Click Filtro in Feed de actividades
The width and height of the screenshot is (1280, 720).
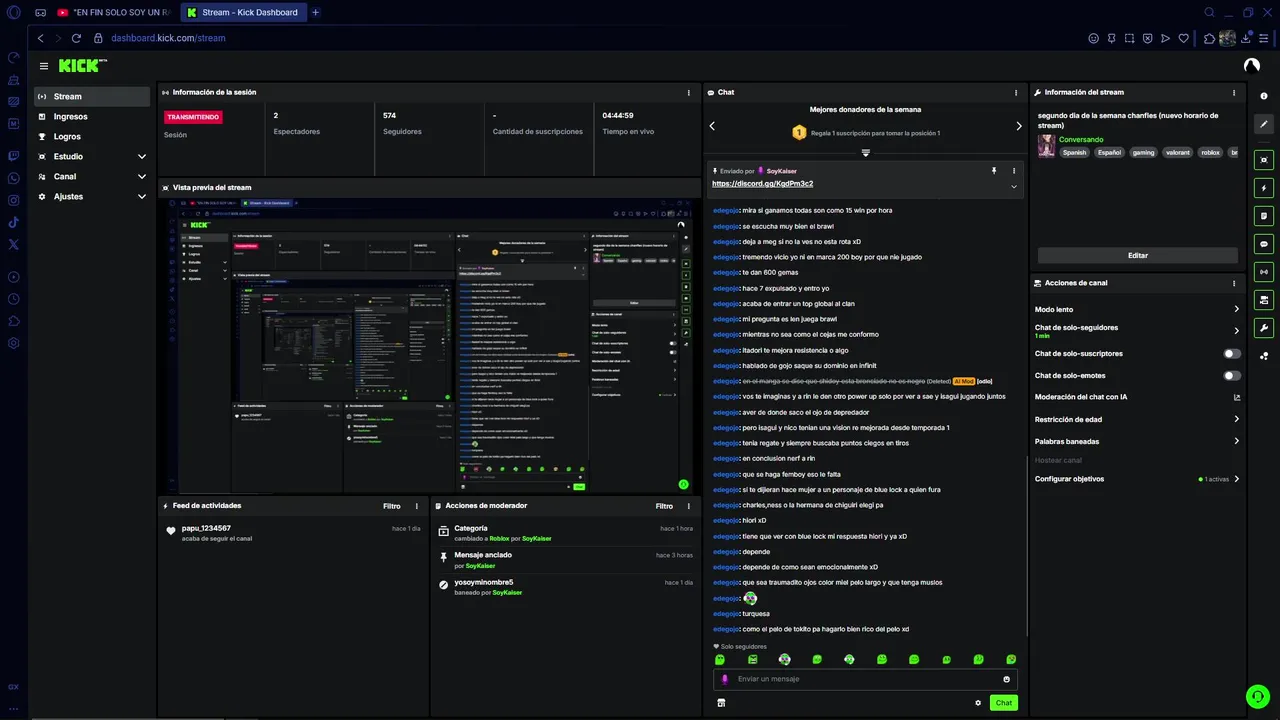click(x=392, y=506)
